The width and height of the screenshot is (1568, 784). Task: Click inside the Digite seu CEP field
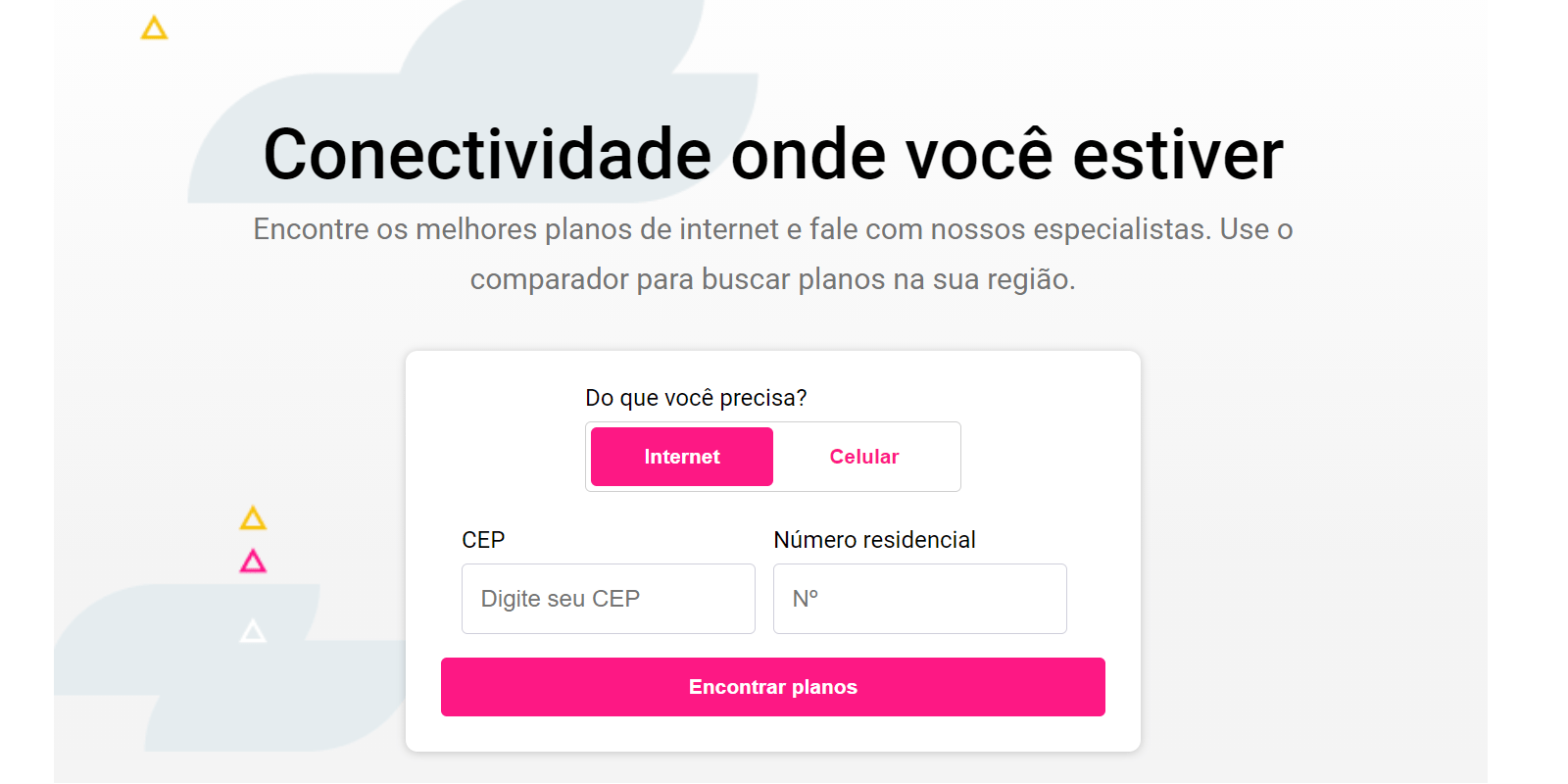[x=608, y=598]
